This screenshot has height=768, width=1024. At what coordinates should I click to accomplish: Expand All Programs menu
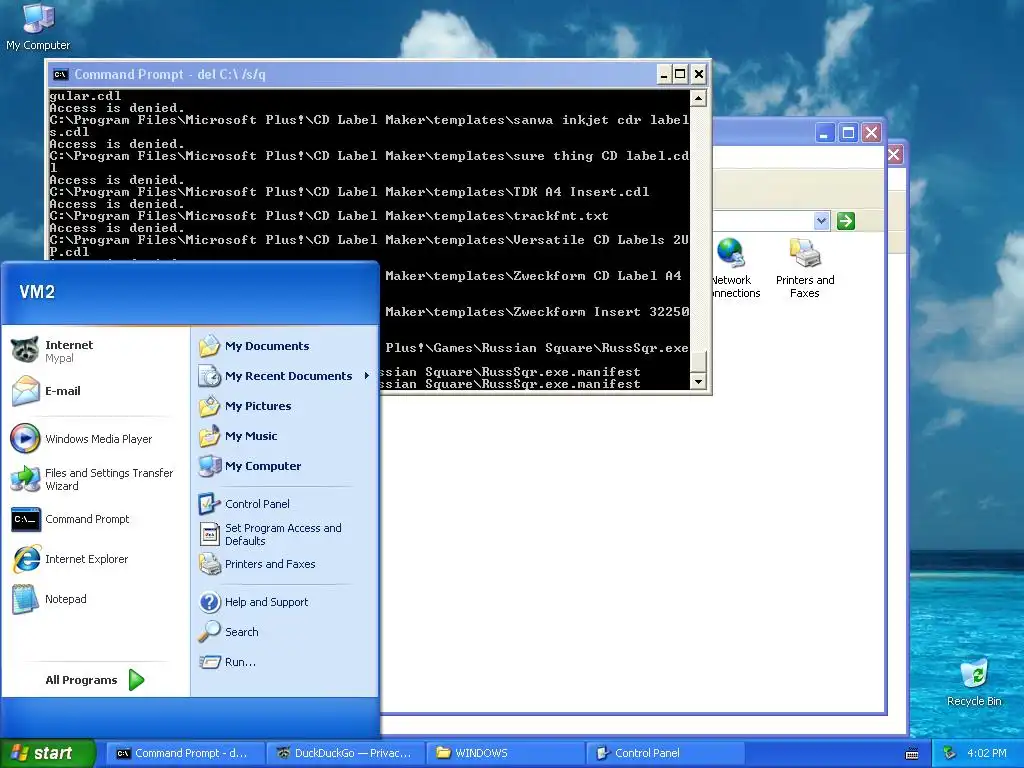[x=95, y=680]
